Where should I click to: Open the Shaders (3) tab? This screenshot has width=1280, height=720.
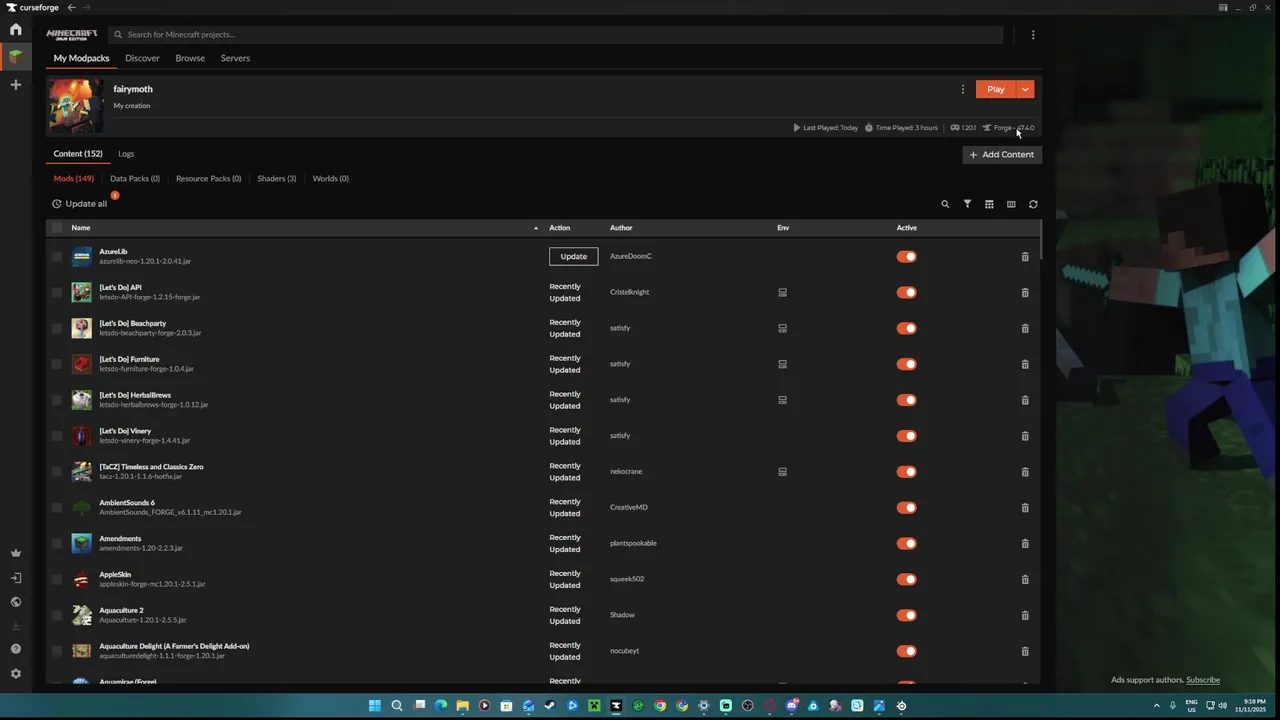pyautogui.click(x=277, y=179)
